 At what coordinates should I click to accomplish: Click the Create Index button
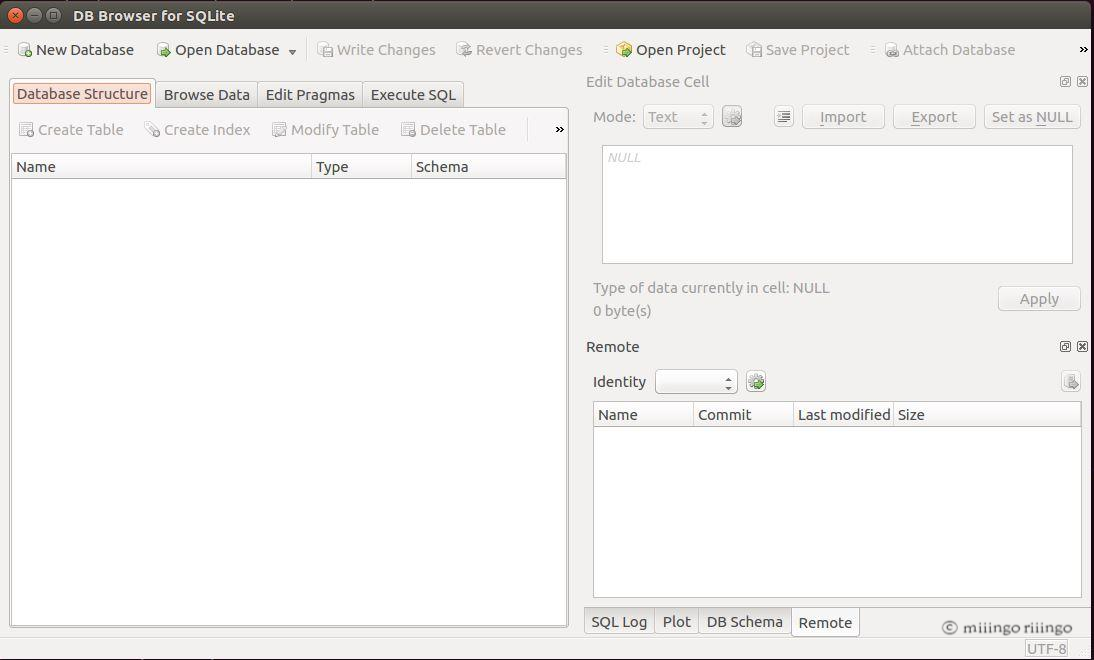[x=197, y=130]
